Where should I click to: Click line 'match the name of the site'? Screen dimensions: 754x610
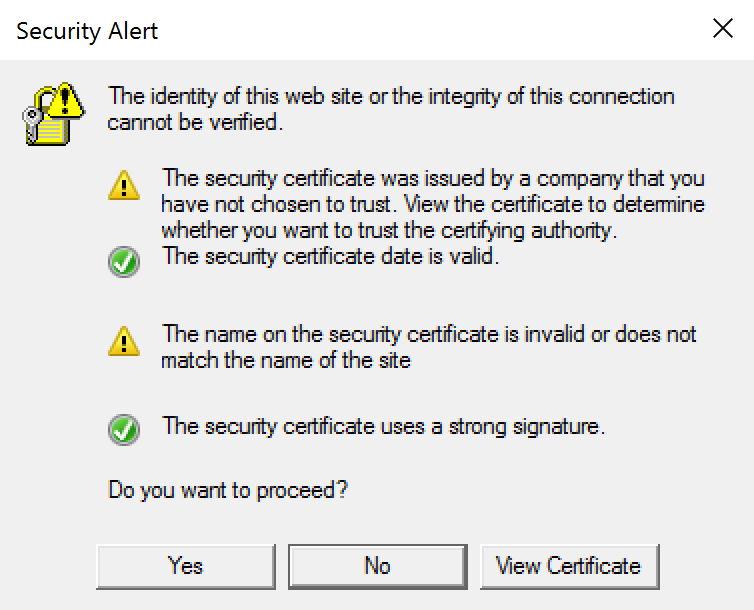click(x=286, y=360)
